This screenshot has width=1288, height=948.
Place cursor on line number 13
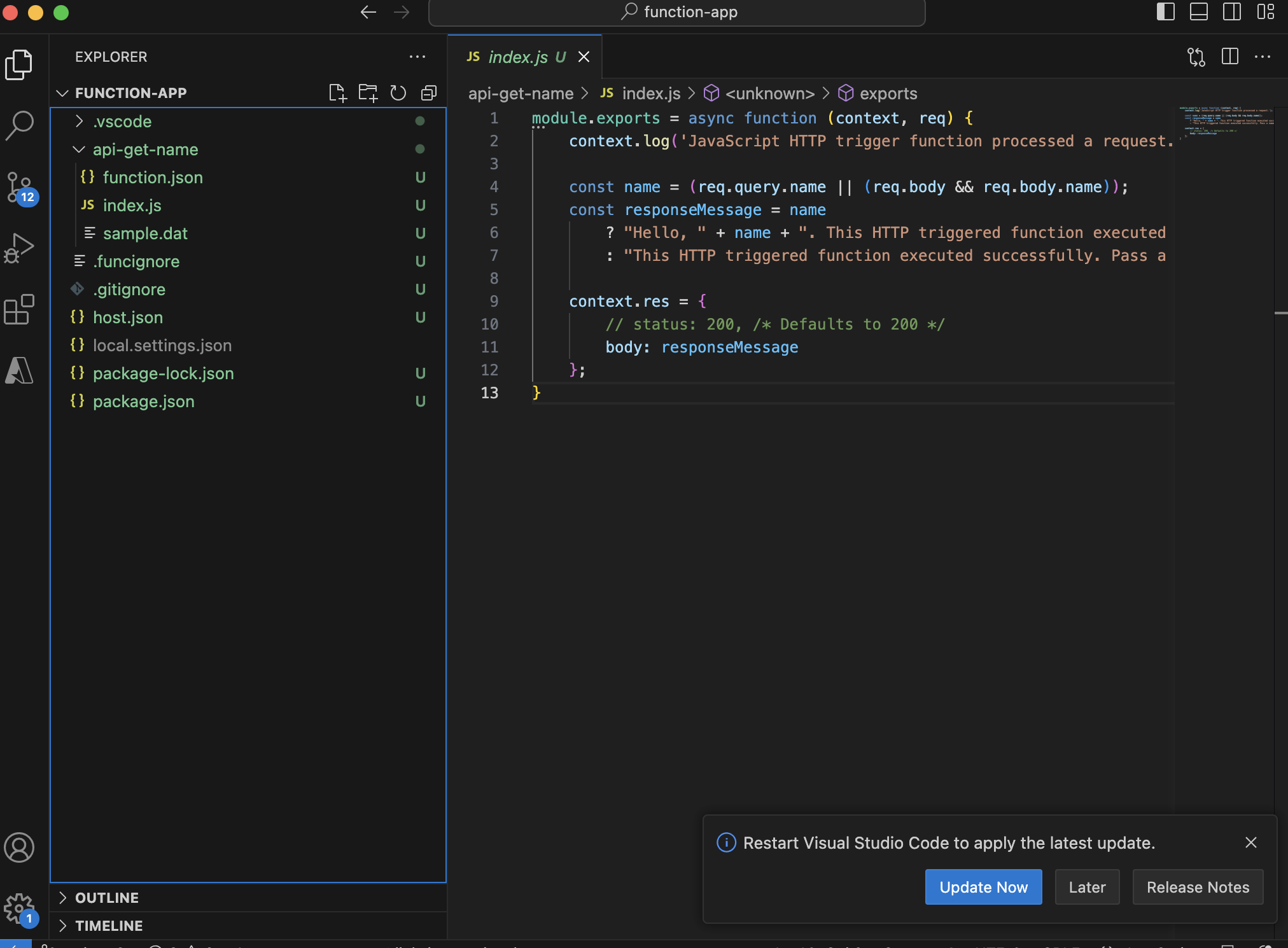click(x=489, y=393)
